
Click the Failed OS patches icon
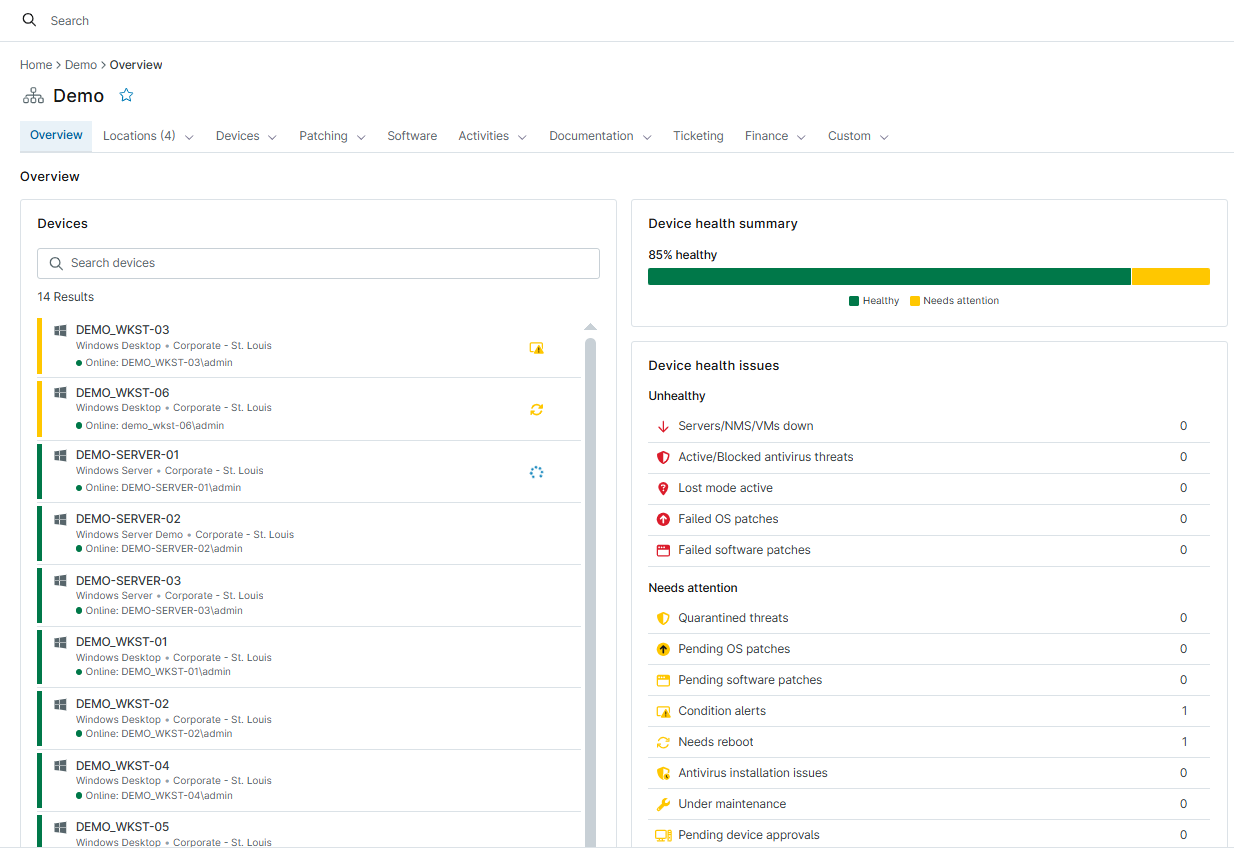tap(662, 519)
